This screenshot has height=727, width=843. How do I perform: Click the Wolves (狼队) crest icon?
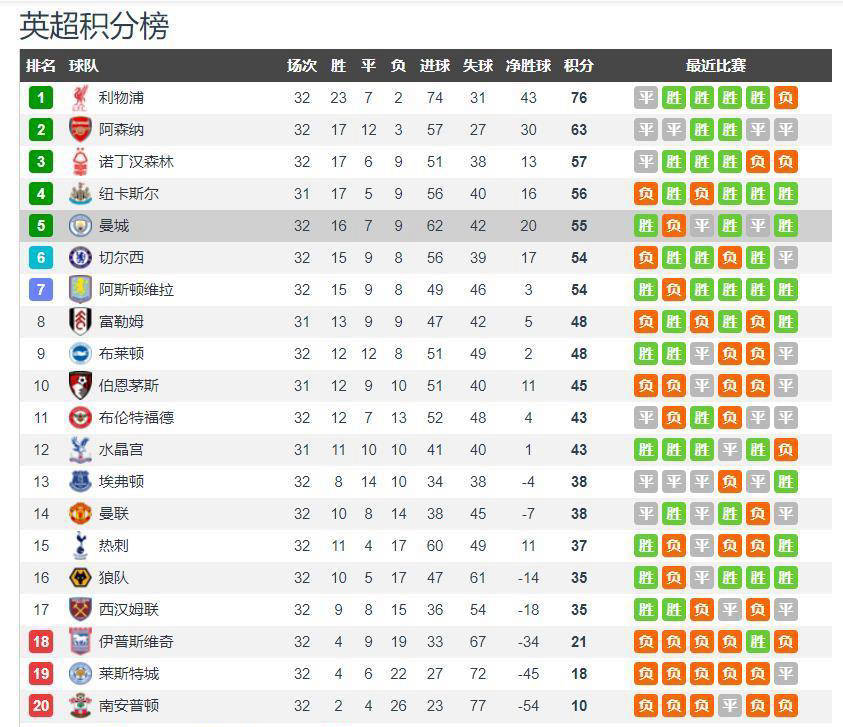80,578
